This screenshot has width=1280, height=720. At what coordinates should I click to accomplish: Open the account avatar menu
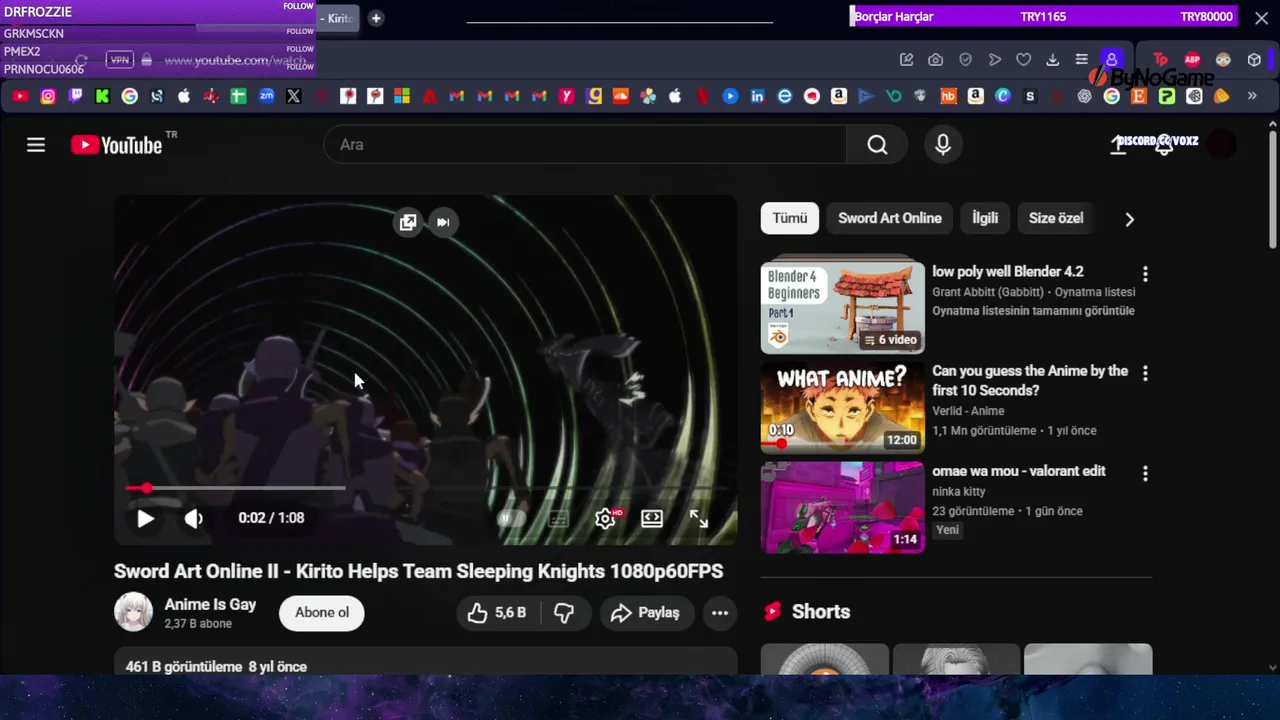pos(1221,145)
